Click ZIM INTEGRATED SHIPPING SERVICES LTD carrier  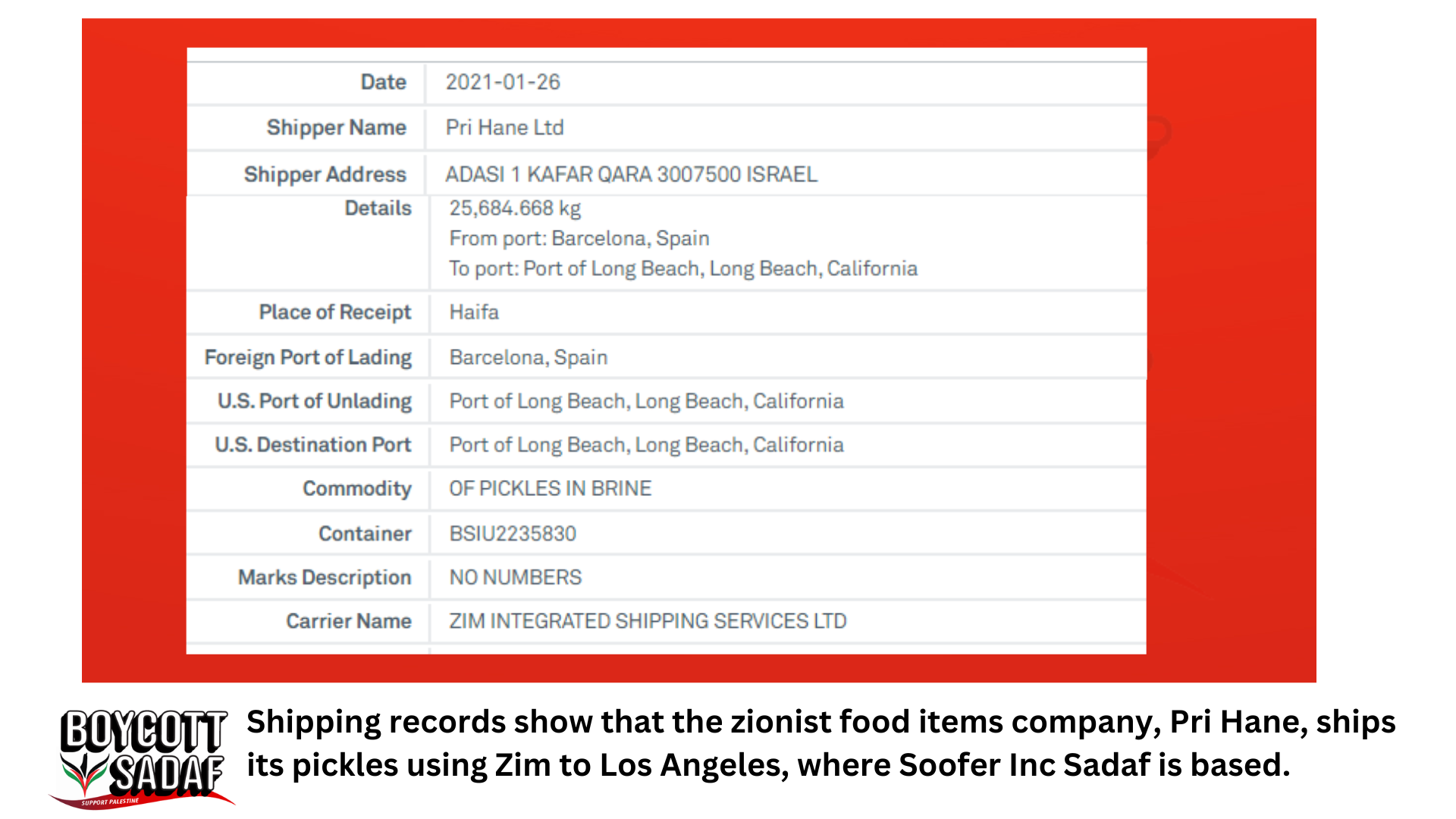pyautogui.click(x=648, y=621)
